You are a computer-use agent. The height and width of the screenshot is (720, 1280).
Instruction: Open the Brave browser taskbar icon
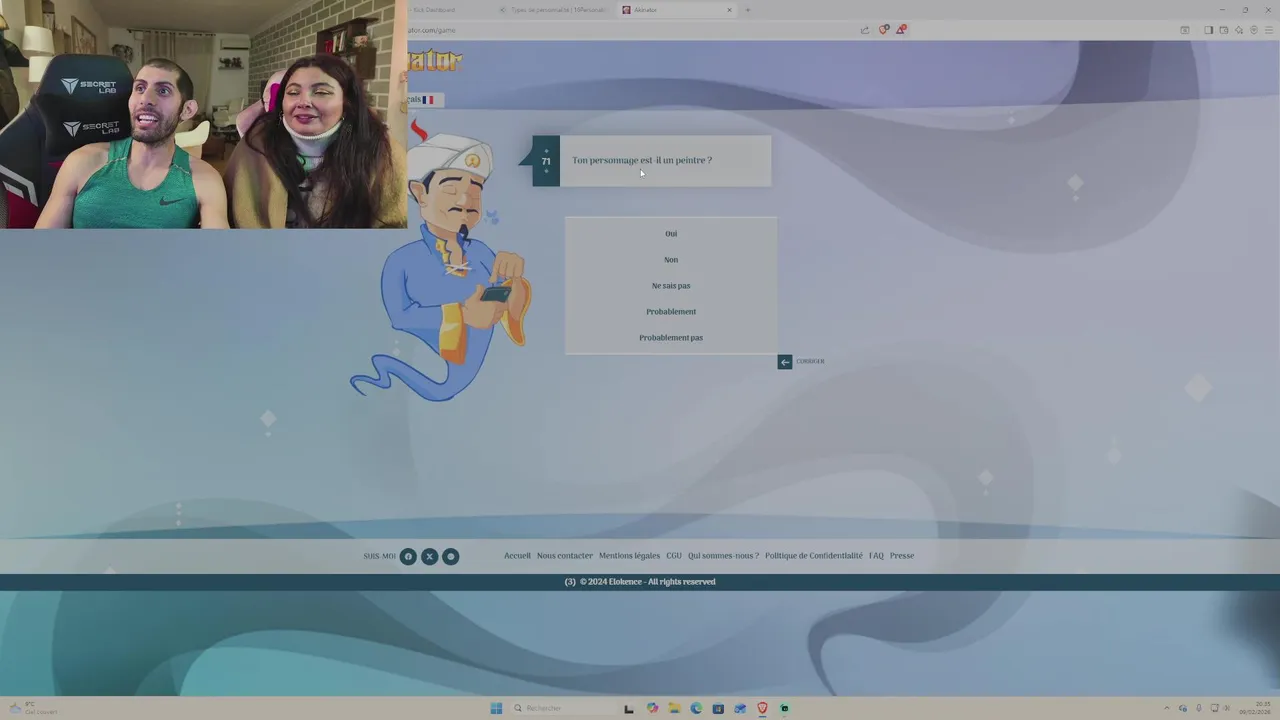762,708
